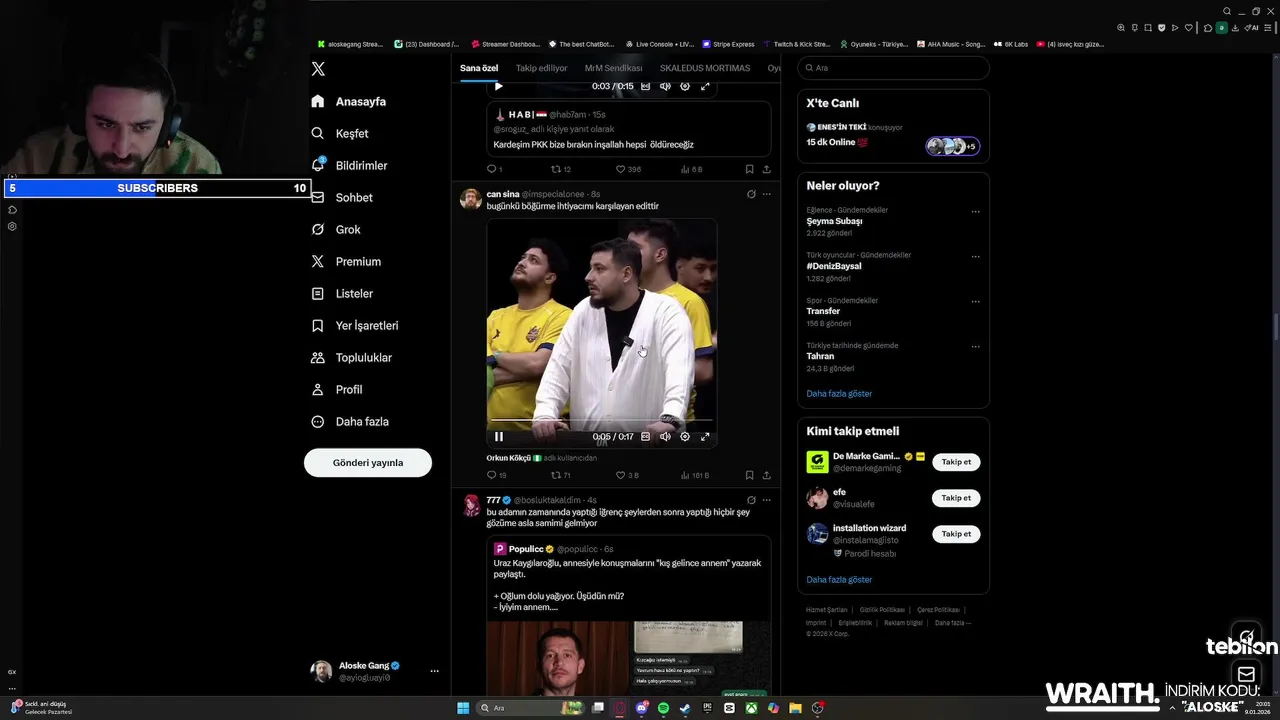Viewport: 1280px width, 720px height.
Task: Go to Anasayfa in the sidebar
Action: [349, 101]
